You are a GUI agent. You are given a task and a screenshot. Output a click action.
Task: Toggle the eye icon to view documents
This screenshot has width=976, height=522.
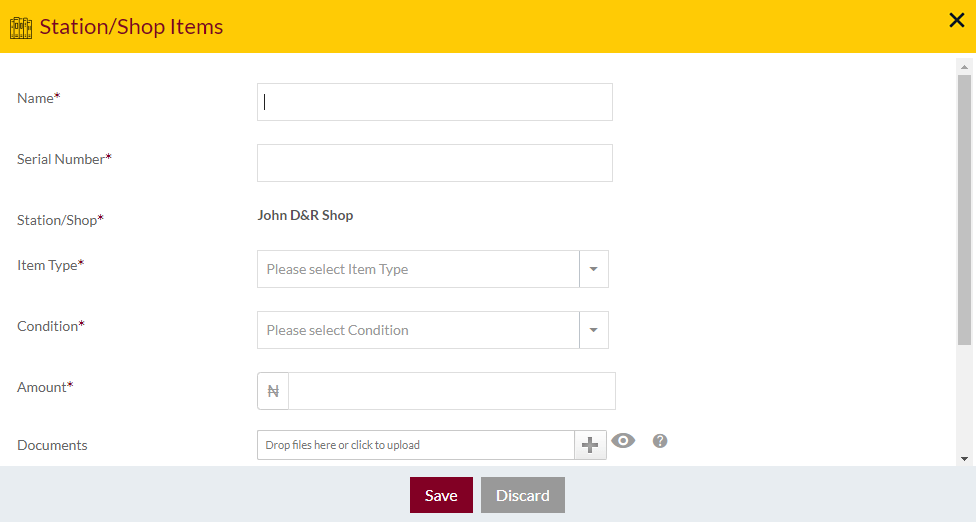[x=623, y=440]
